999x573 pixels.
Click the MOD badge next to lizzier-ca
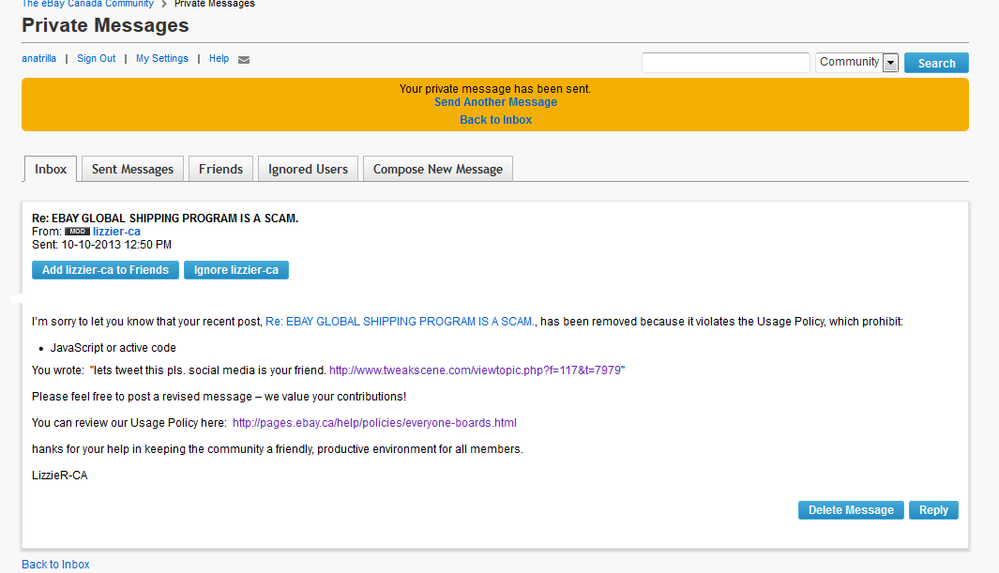coord(77,231)
